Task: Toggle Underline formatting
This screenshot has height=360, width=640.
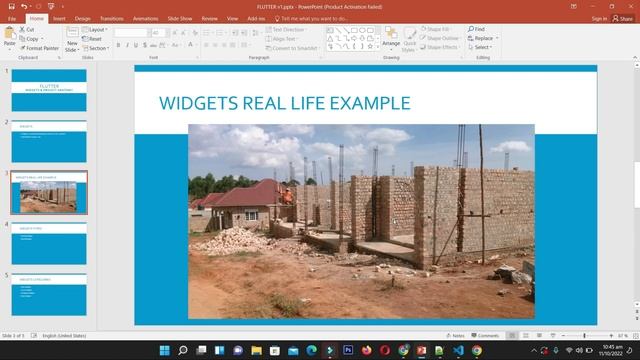Action: tap(136, 45)
